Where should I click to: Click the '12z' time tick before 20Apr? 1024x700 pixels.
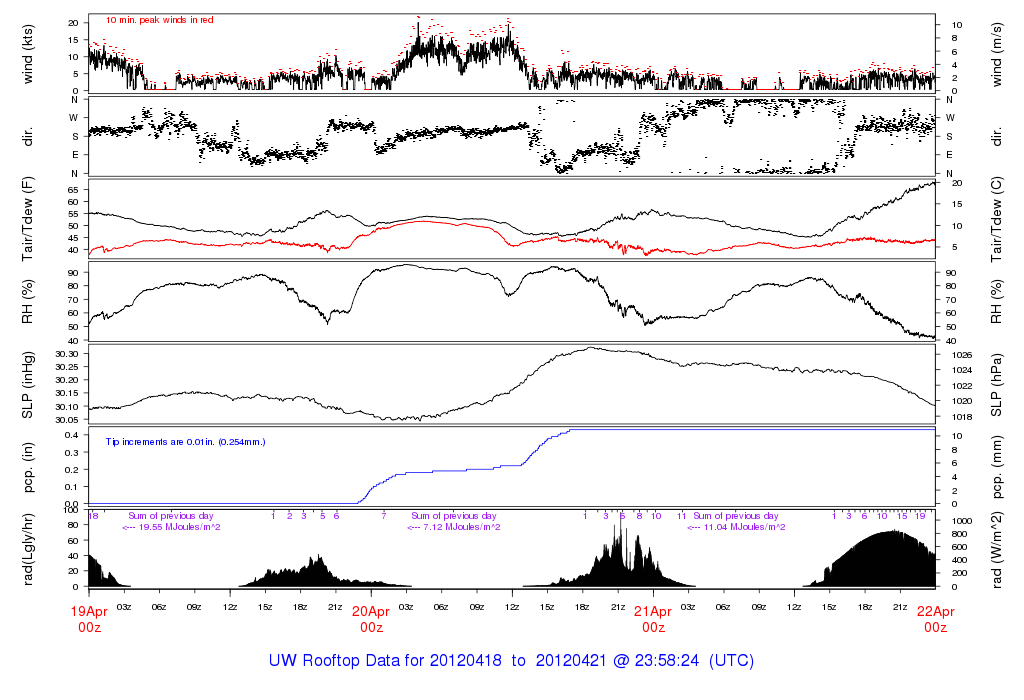pyautogui.click(x=230, y=607)
